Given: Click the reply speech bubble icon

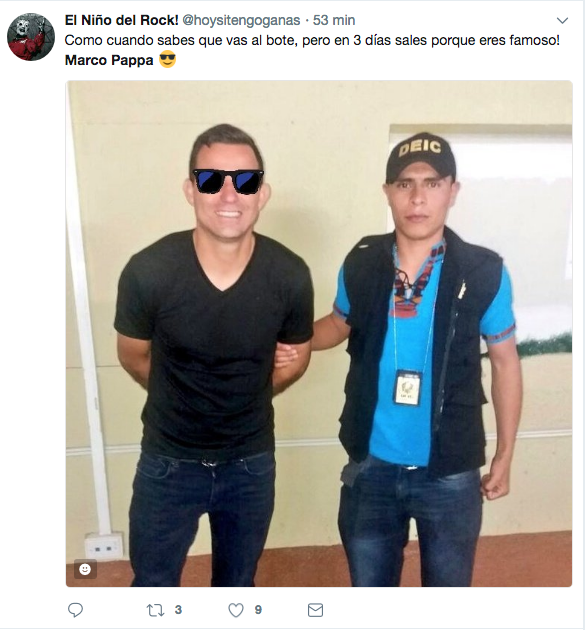Looking at the screenshot, I should click(x=75, y=610).
